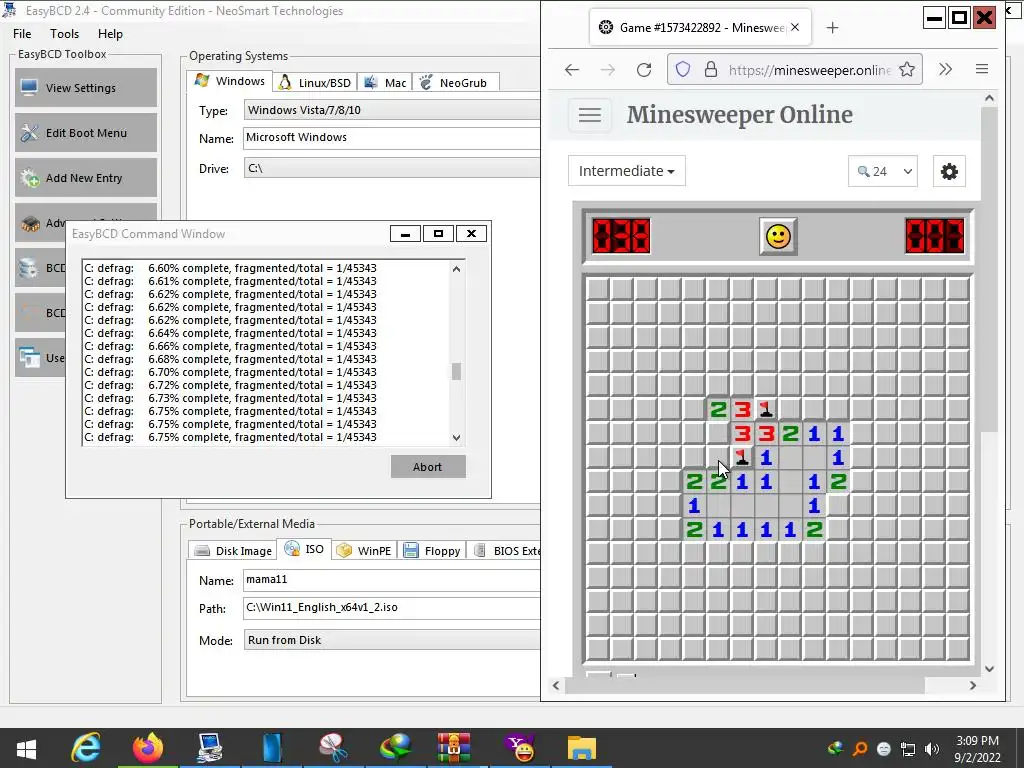Click the network tray icon
1024x768 pixels.
point(908,748)
